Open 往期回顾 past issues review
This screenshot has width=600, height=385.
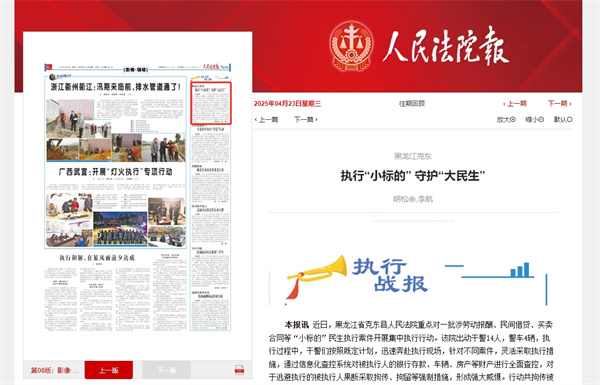point(412,103)
